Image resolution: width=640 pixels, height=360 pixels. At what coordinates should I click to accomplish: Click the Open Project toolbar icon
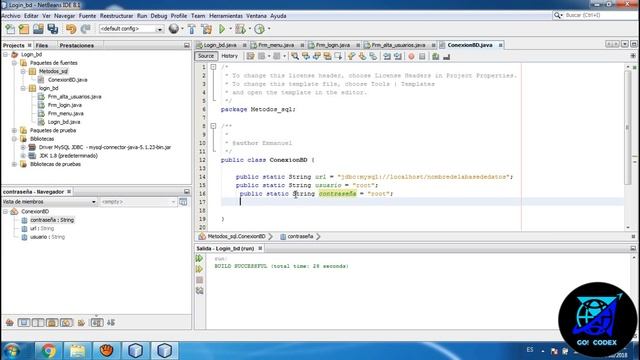[38, 29]
